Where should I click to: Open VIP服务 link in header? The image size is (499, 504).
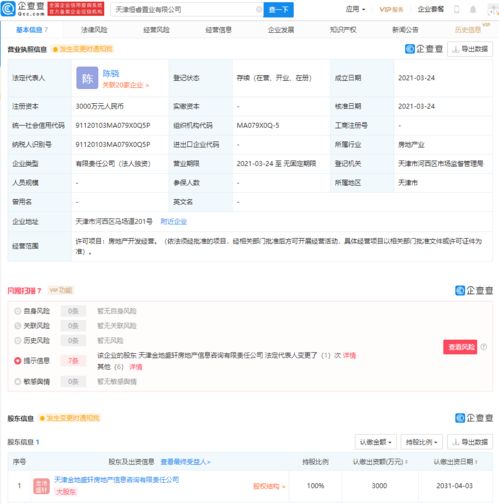[391, 9]
